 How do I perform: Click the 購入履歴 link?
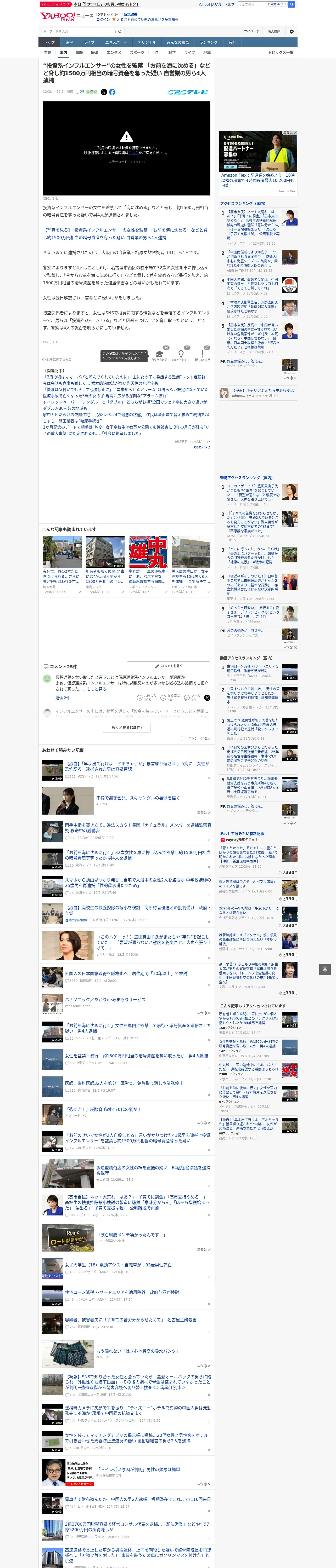coord(274,31)
